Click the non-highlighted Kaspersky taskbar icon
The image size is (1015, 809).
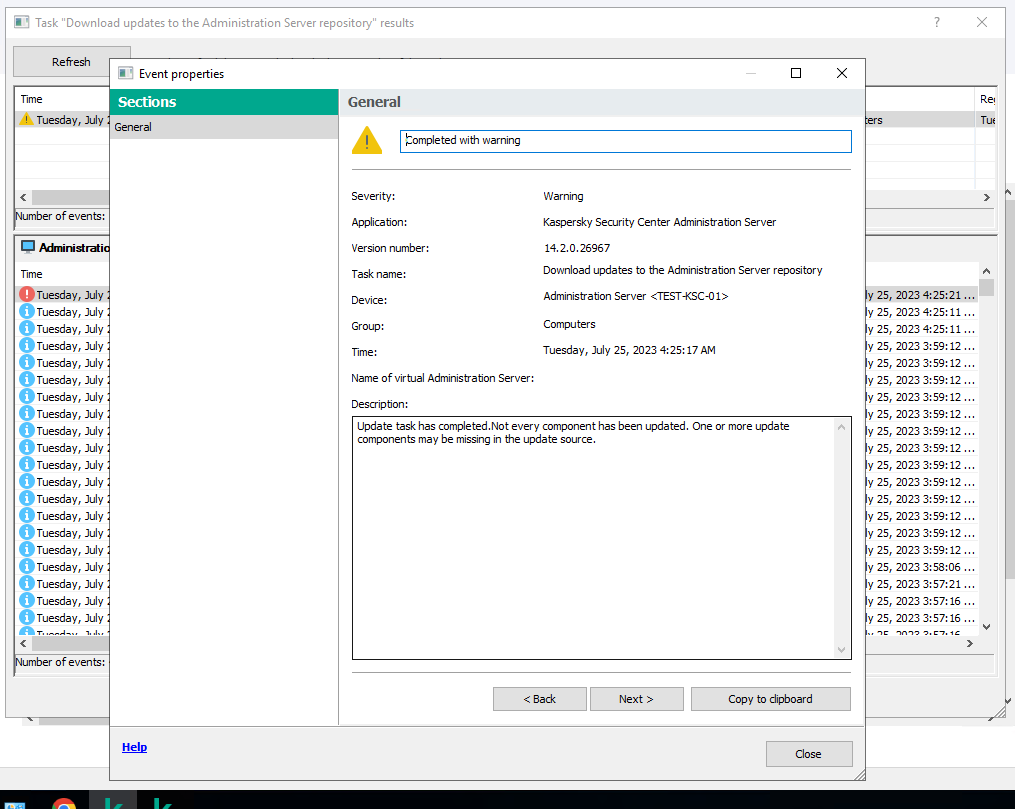(x=162, y=803)
